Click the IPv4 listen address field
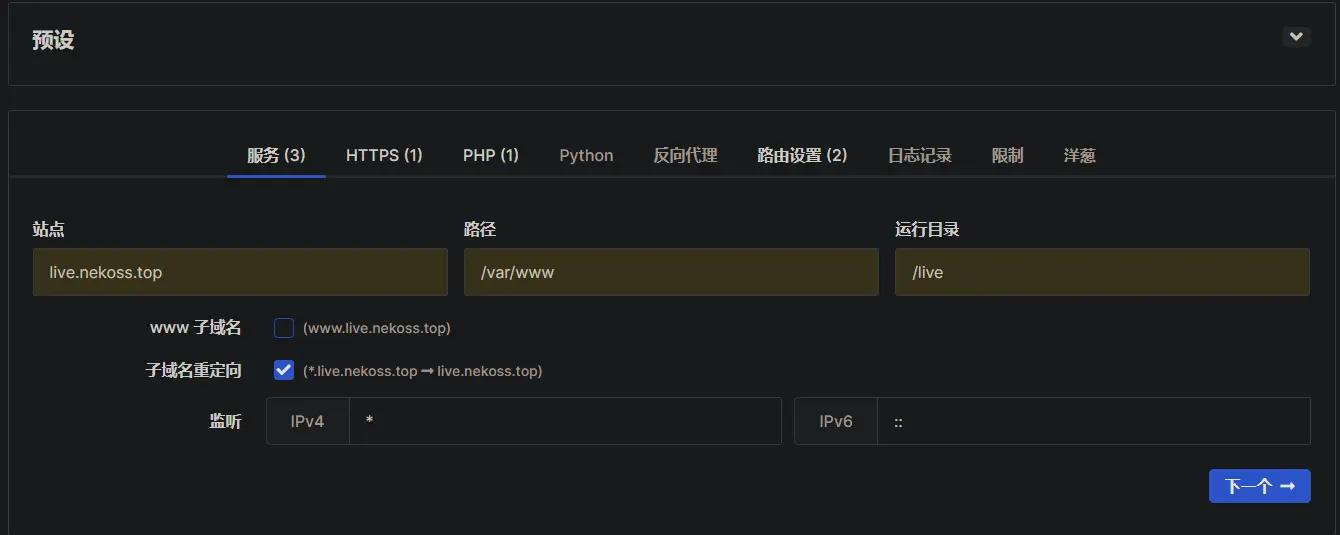The width and height of the screenshot is (1340, 535). click(565, 421)
